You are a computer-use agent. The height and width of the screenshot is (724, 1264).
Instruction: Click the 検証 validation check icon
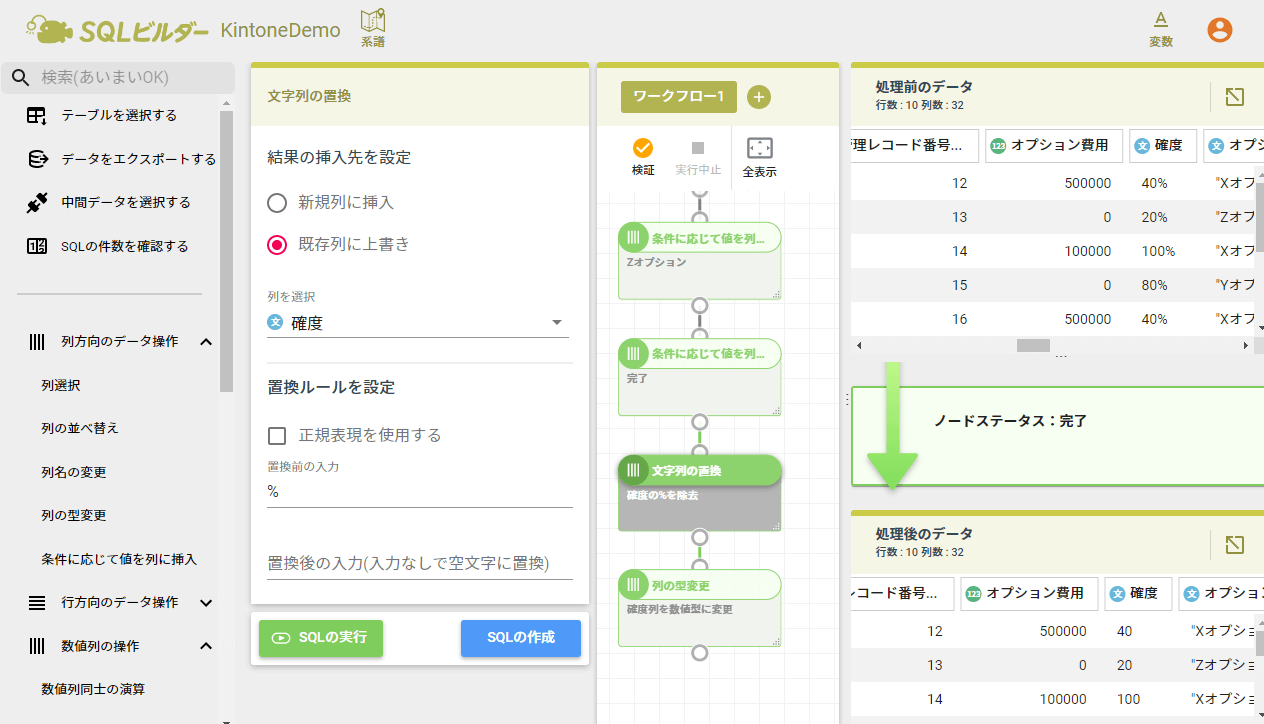click(x=643, y=149)
